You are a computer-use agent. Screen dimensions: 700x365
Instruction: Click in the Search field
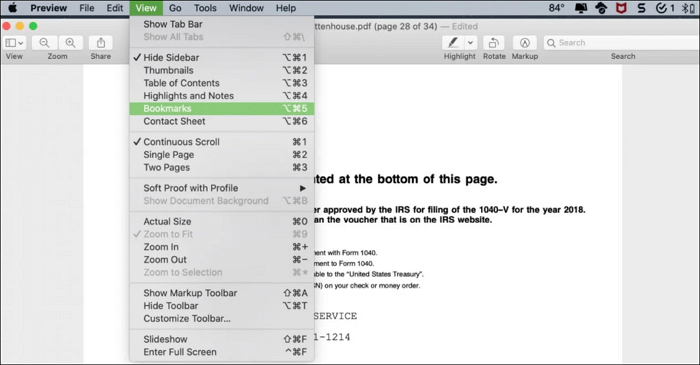click(622, 43)
